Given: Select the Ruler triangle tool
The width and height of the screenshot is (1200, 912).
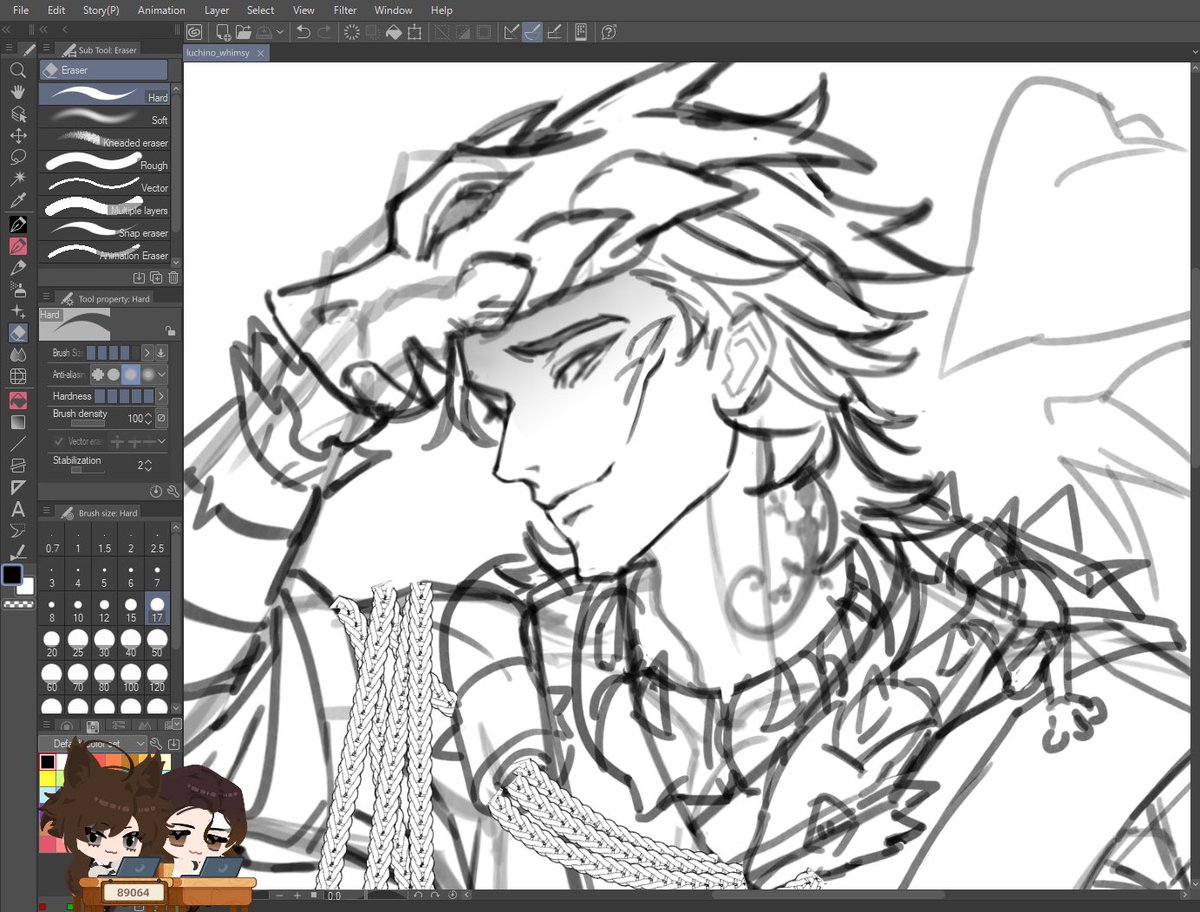Looking at the screenshot, I should click(x=17, y=487).
